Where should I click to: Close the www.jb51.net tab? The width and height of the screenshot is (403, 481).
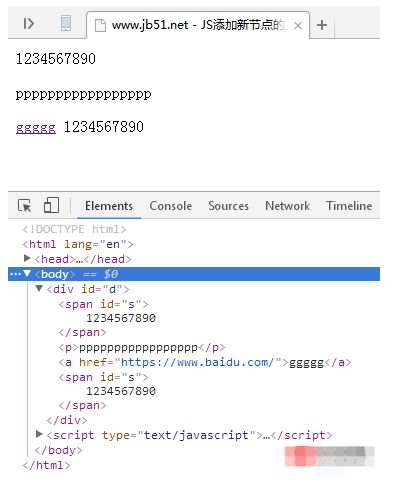pos(298,25)
